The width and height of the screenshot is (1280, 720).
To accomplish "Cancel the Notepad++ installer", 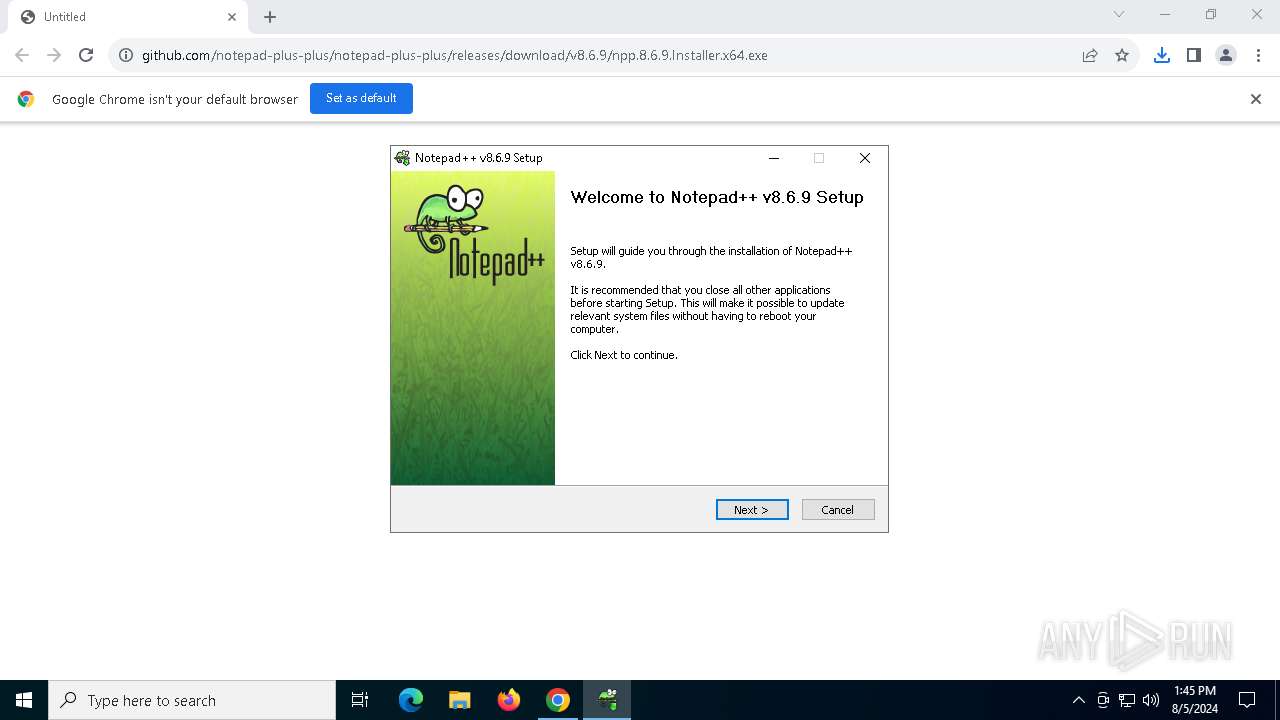I will [x=838, y=510].
